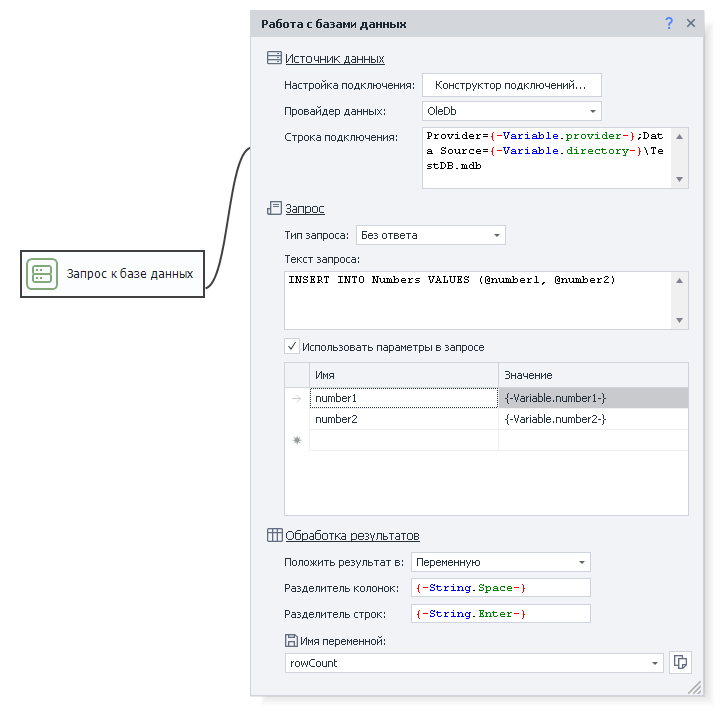
Task: Click the number2 parameter name cell
Action: pos(403,419)
